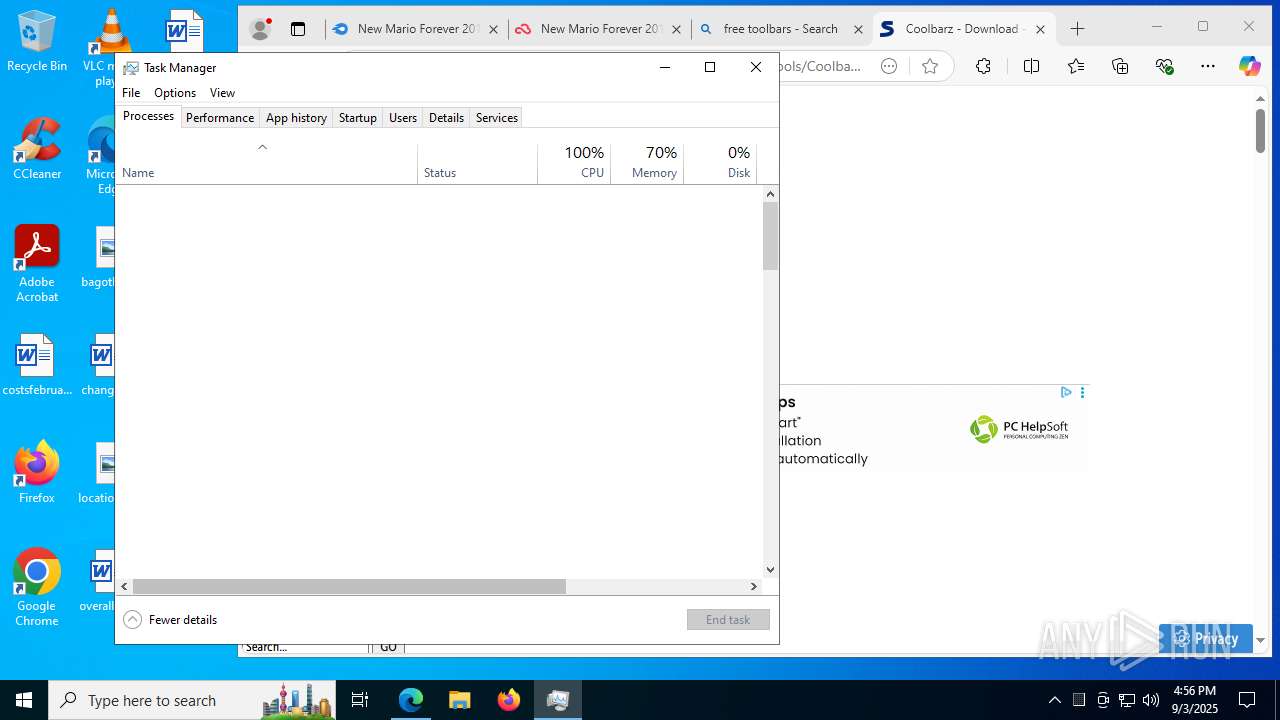Open Edge profile icon
This screenshot has height=720, width=1280.
(x=260, y=29)
